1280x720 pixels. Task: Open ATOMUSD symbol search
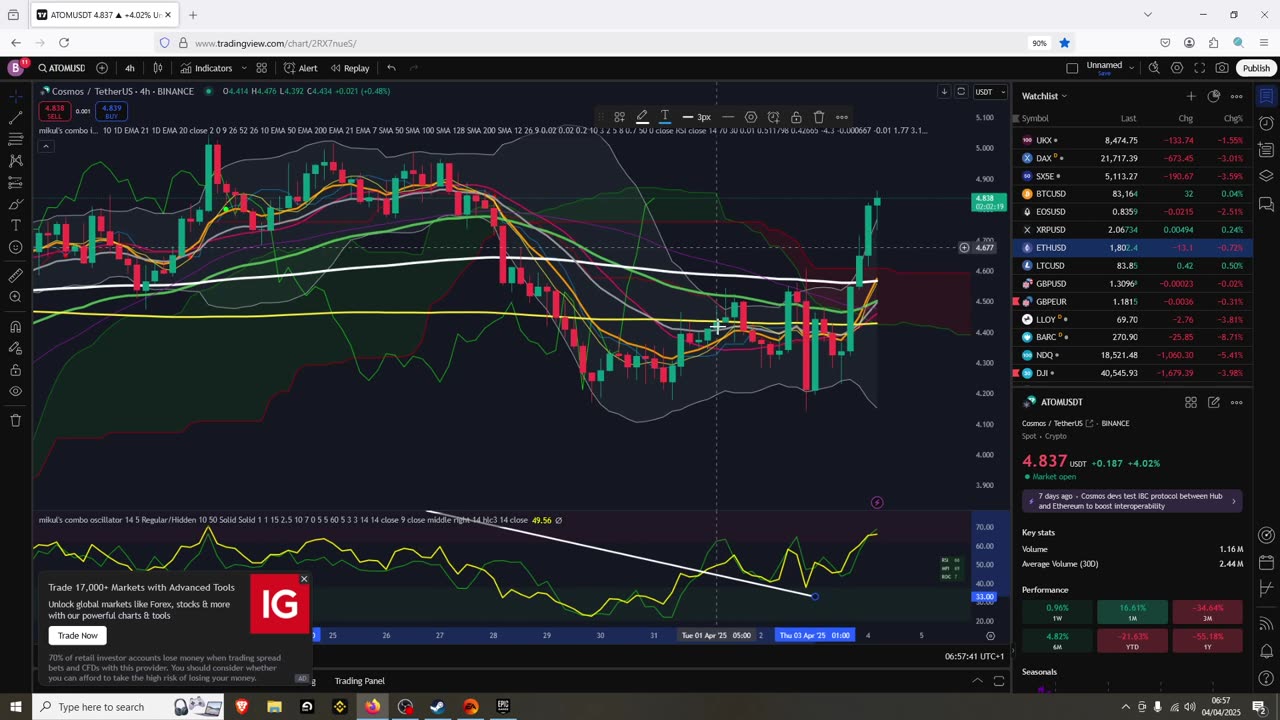tap(61, 68)
